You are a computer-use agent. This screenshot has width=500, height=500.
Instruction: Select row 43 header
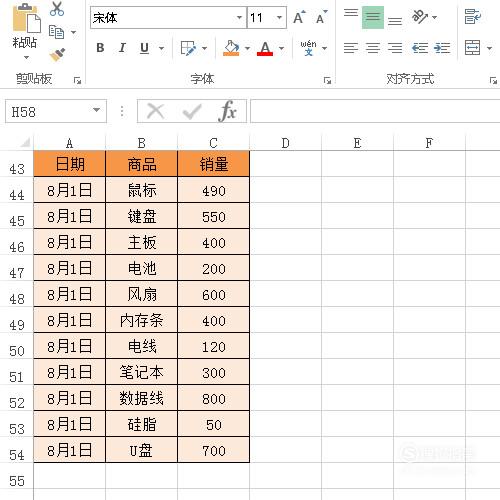coord(17,165)
